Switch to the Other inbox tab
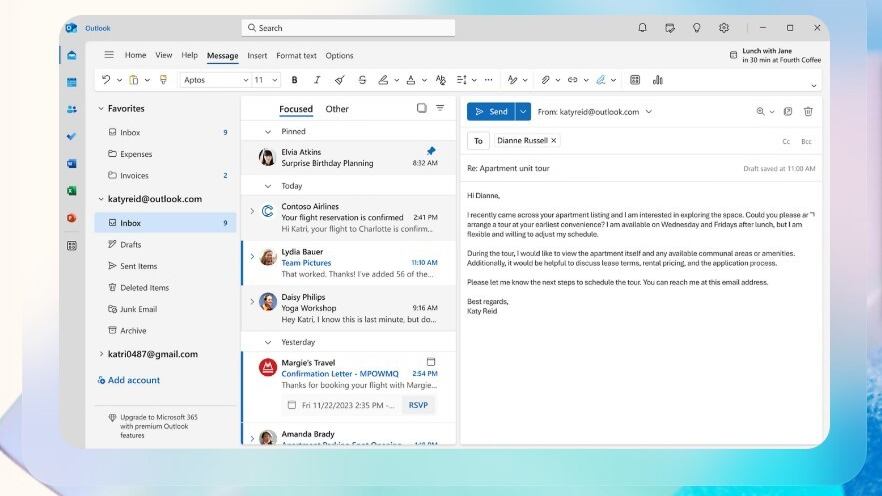This screenshot has width=882, height=496. tap(337, 109)
